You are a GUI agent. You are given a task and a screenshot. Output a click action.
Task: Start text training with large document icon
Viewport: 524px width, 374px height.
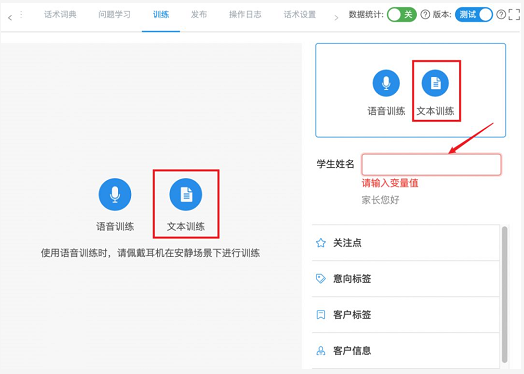(x=186, y=194)
